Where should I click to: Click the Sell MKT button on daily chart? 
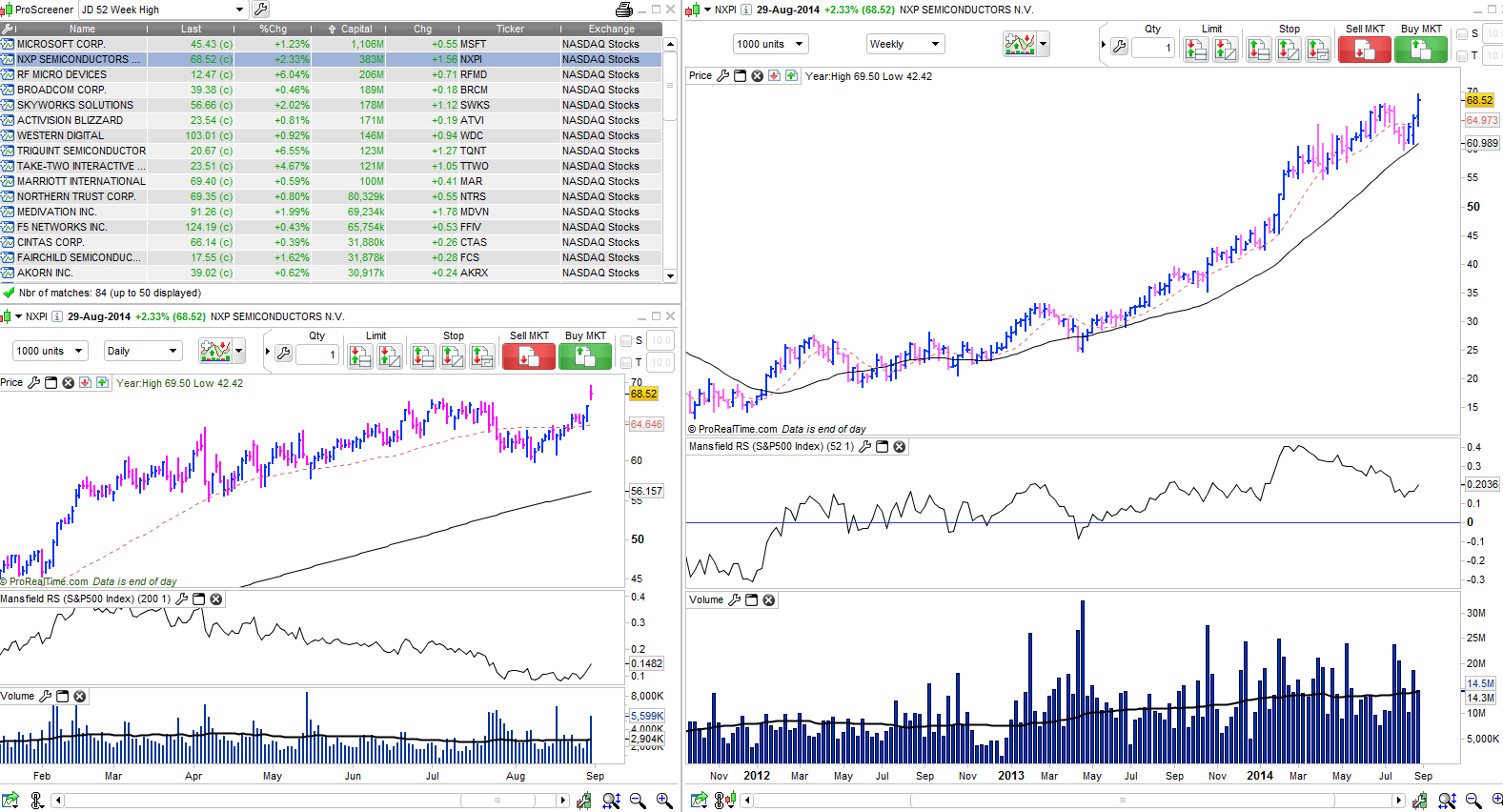(x=528, y=356)
